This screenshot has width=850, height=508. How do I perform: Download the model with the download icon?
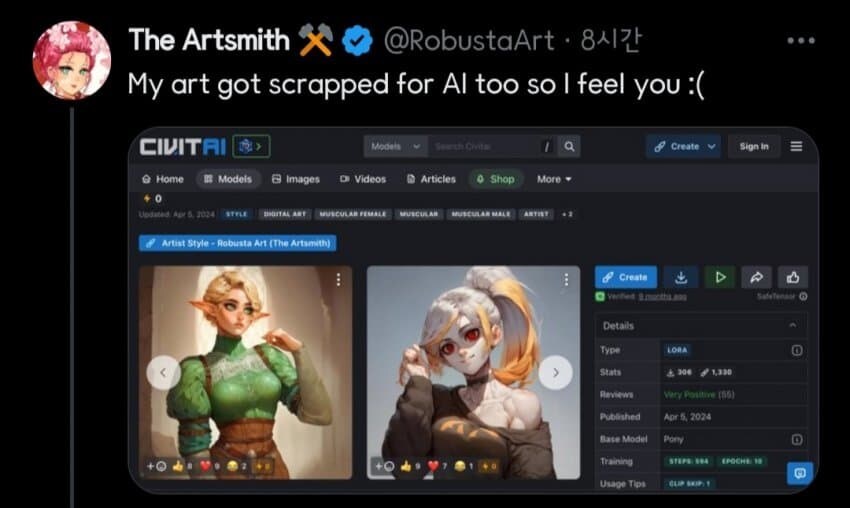pyautogui.click(x=681, y=277)
